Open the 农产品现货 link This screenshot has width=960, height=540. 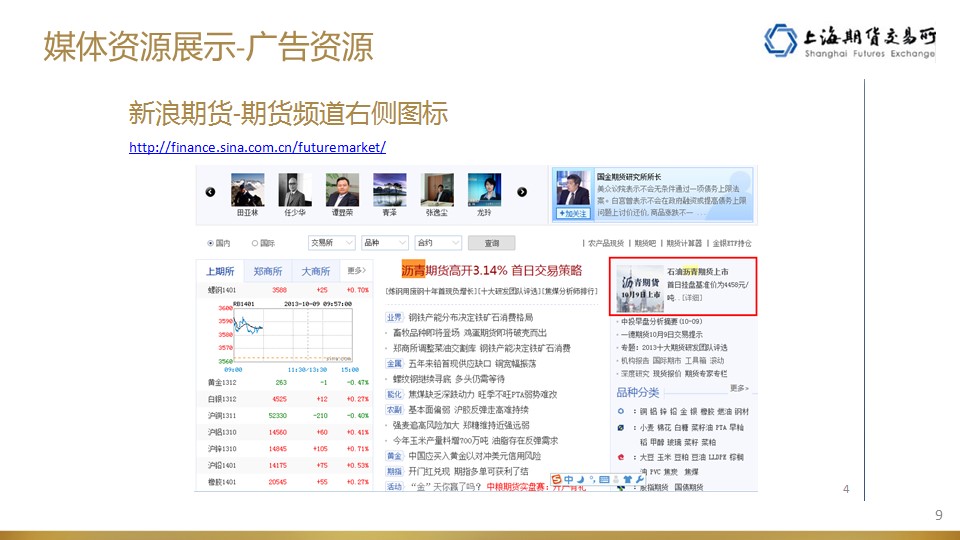point(606,243)
